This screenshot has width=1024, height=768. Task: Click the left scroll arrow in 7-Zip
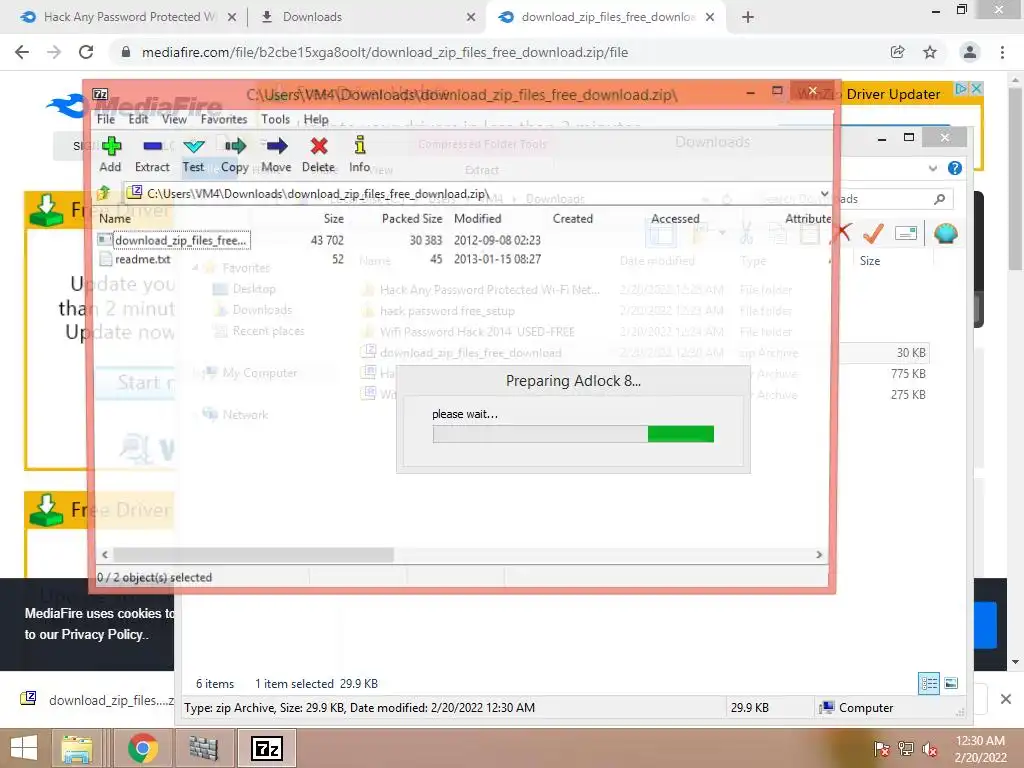(x=104, y=554)
